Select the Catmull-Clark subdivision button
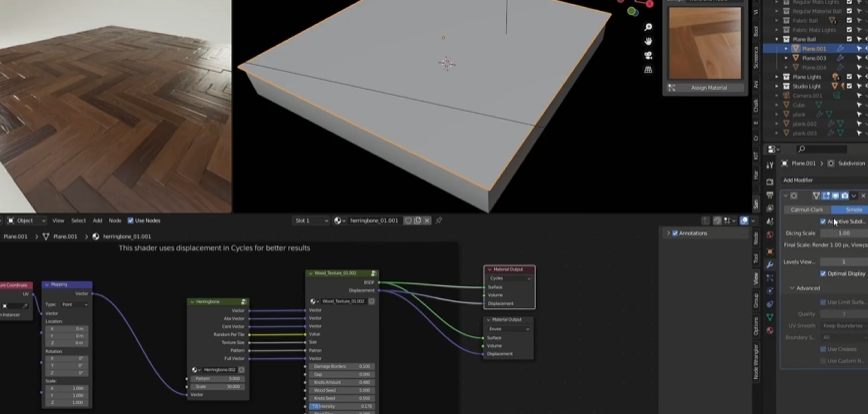Viewport: 868px width, 414px height. [806, 209]
